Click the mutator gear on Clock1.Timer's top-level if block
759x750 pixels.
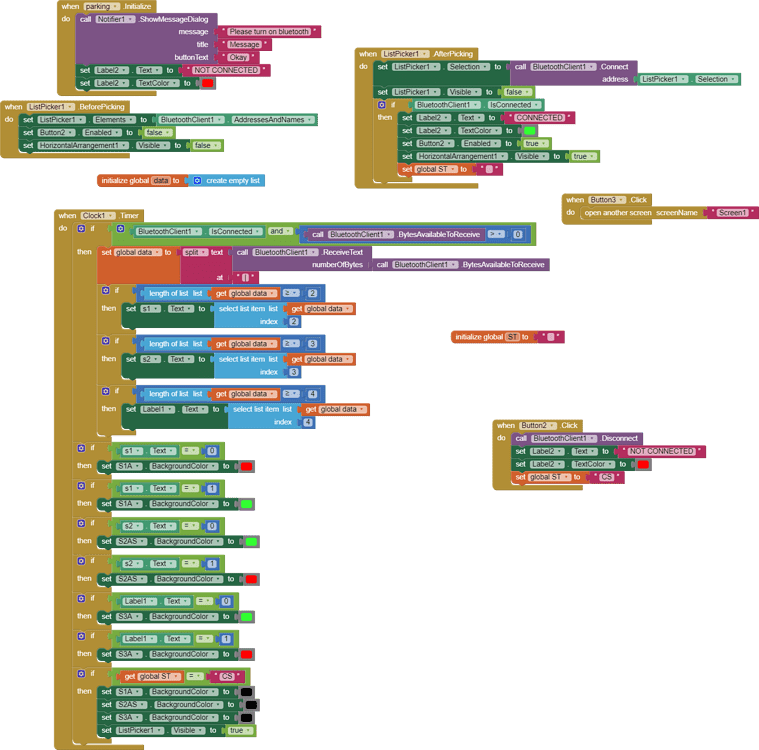(x=81, y=229)
